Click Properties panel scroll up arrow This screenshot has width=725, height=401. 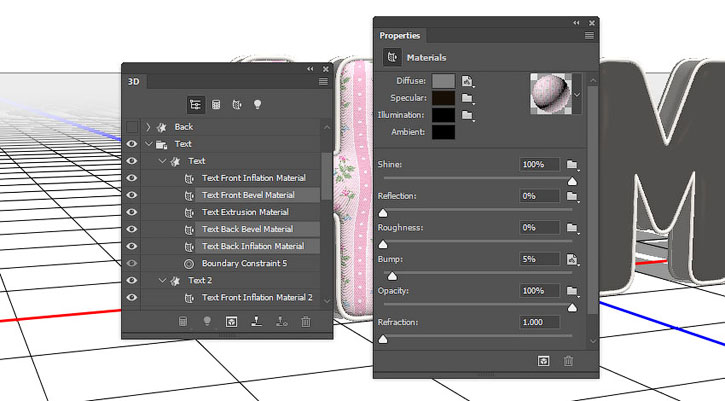593,81
